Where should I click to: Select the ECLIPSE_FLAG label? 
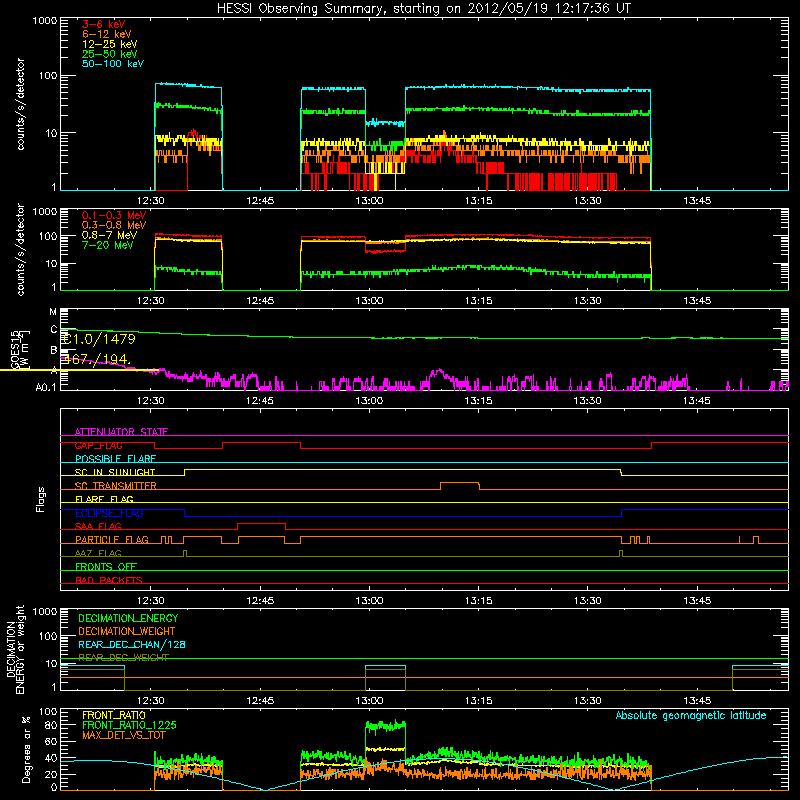click(109, 513)
